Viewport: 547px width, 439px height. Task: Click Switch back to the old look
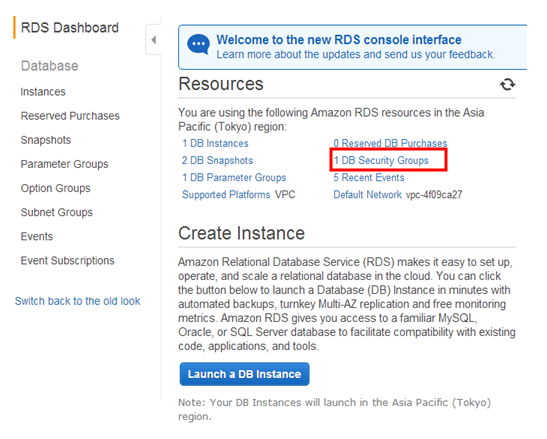pos(77,301)
